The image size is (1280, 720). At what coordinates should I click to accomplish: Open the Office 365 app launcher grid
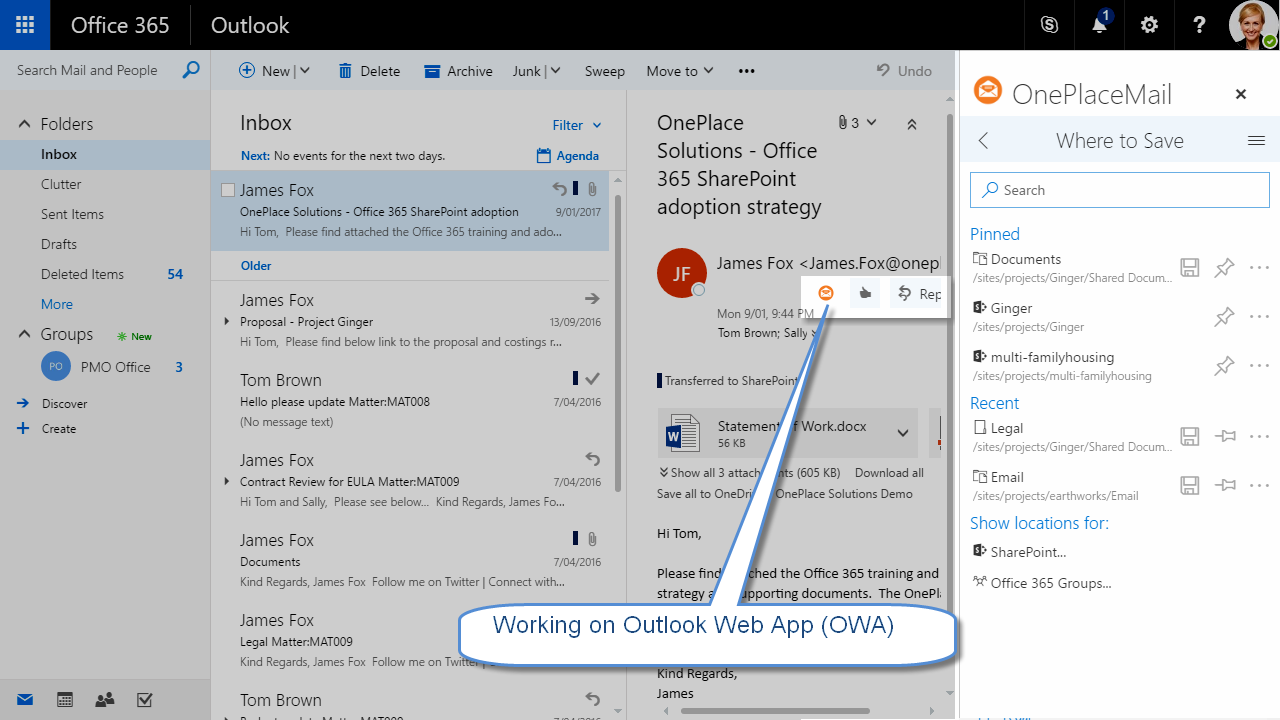25,25
